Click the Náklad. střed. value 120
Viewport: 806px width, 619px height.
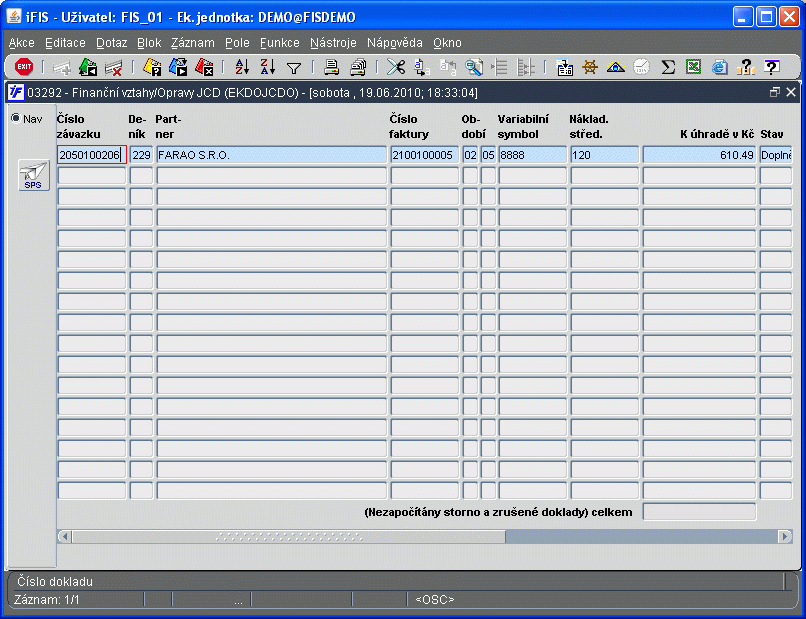click(604, 155)
